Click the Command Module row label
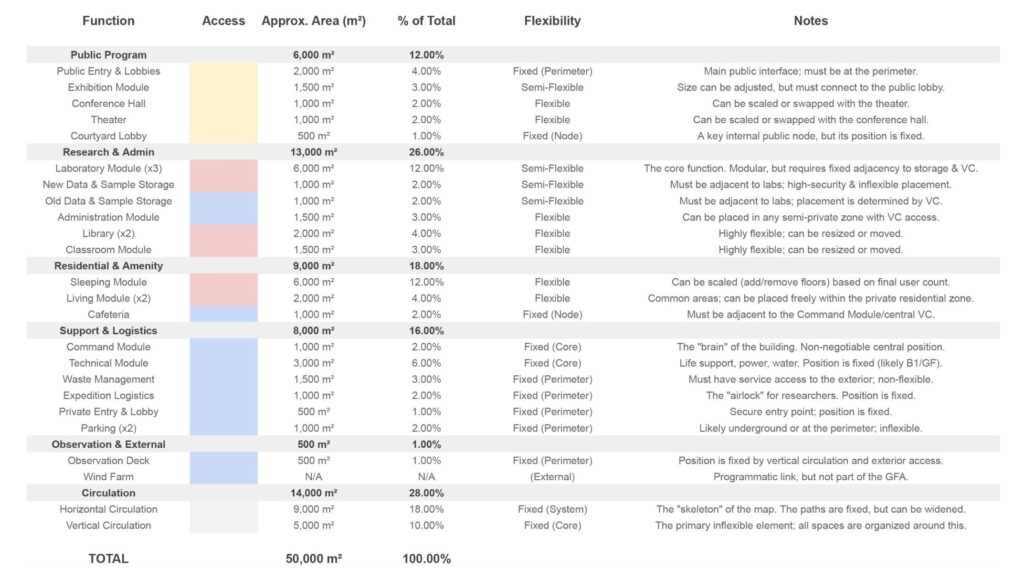The height and width of the screenshot is (580, 1024). point(108,347)
